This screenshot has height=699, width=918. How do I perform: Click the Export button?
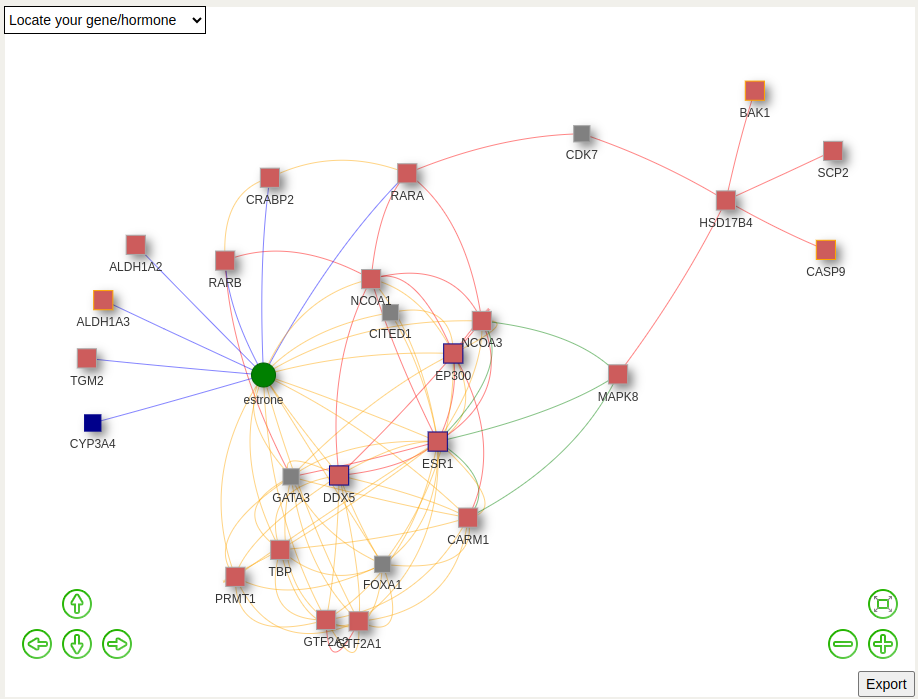(x=885, y=684)
